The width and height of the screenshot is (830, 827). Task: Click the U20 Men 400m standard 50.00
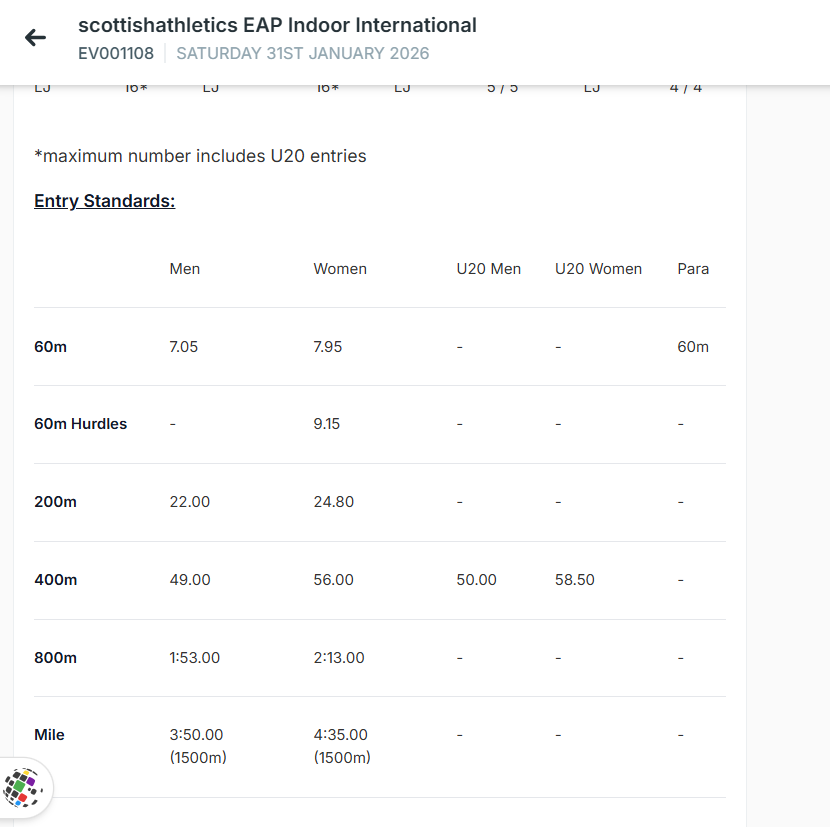point(477,580)
